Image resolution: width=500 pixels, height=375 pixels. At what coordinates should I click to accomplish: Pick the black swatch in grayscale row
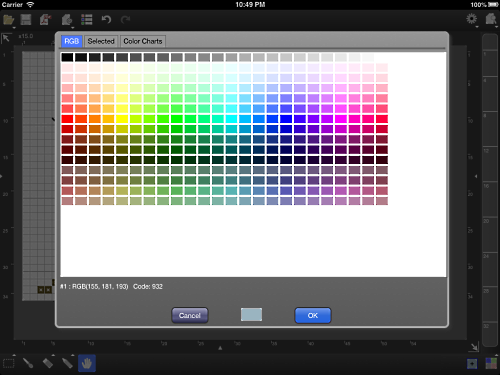(x=67, y=57)
